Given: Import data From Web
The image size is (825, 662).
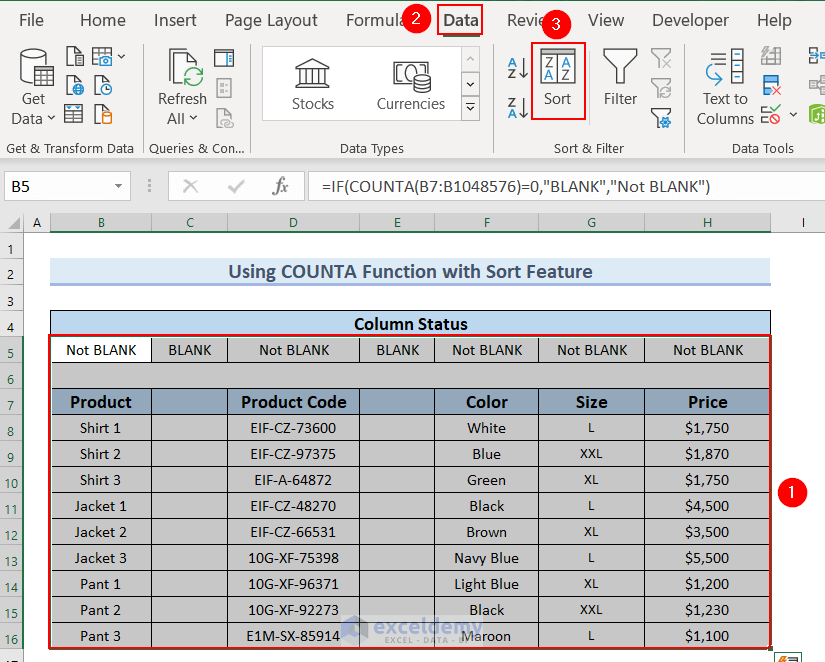Looking at the screenshot, I should coord(75,85).
